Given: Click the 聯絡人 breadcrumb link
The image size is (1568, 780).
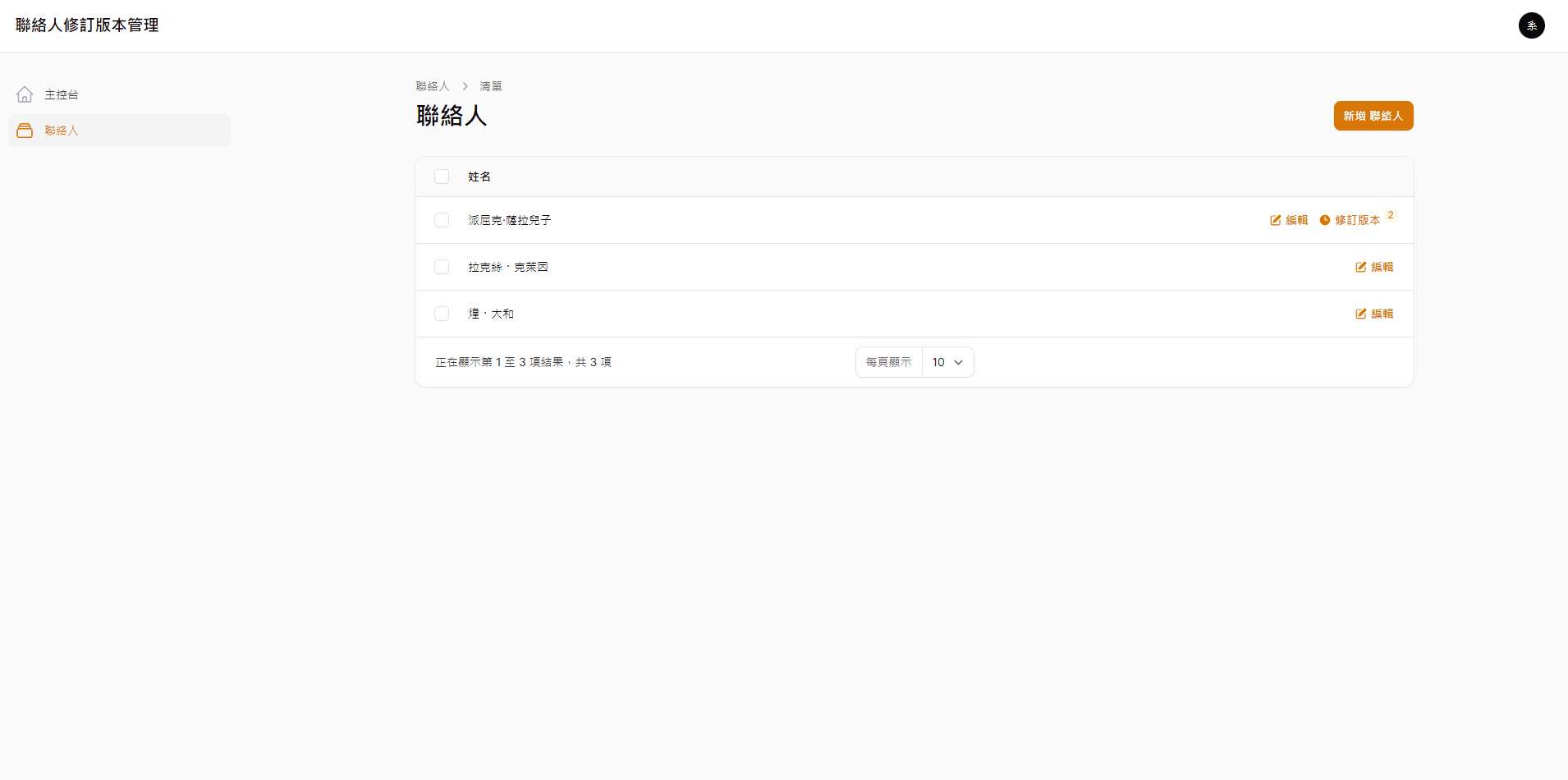Looking at the screenshot, I should [x=433, y=85].
